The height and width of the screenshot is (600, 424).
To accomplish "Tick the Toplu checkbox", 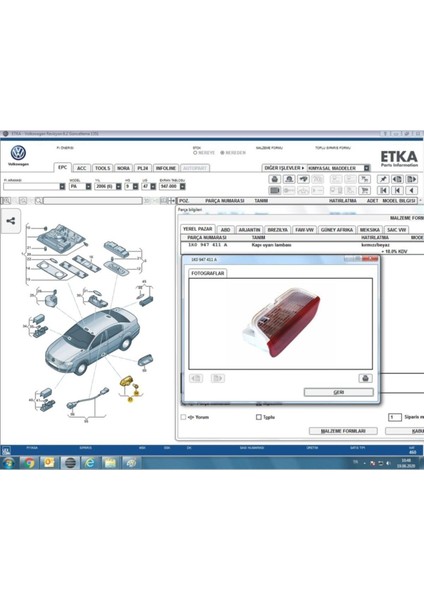I will click(x=259, y=417).
